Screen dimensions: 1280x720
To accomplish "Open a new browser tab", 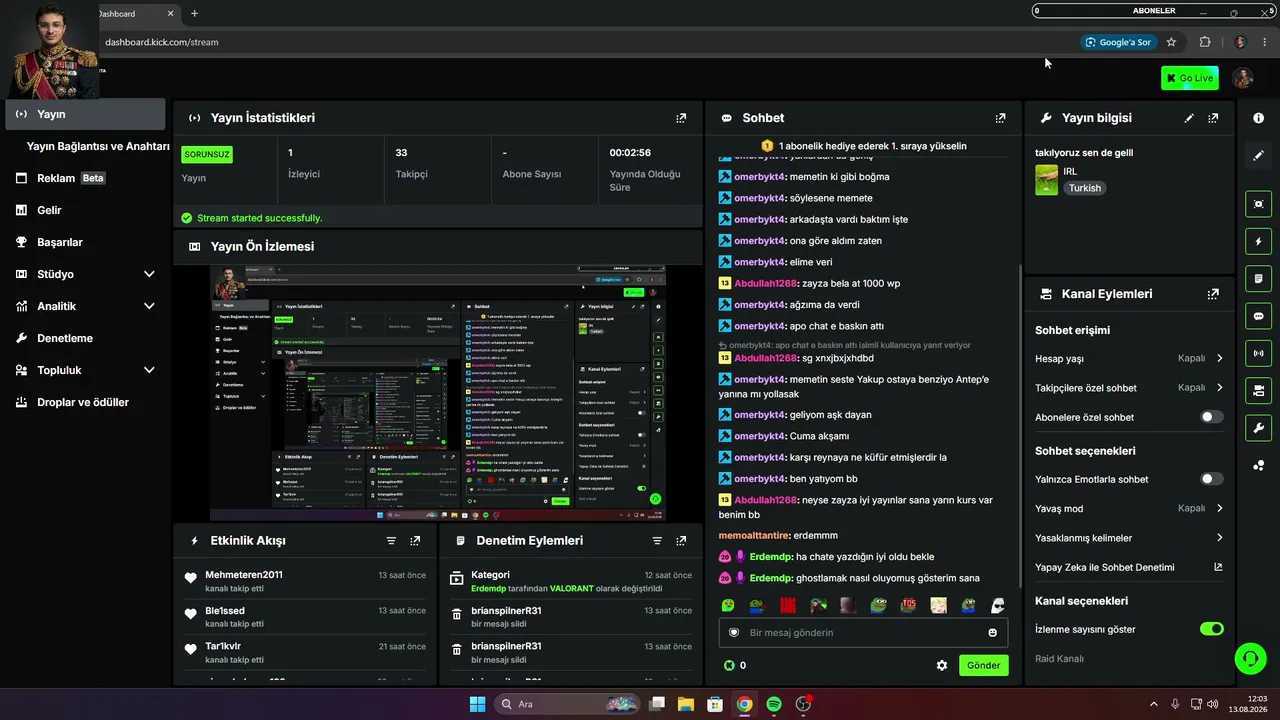I will 194,13.
